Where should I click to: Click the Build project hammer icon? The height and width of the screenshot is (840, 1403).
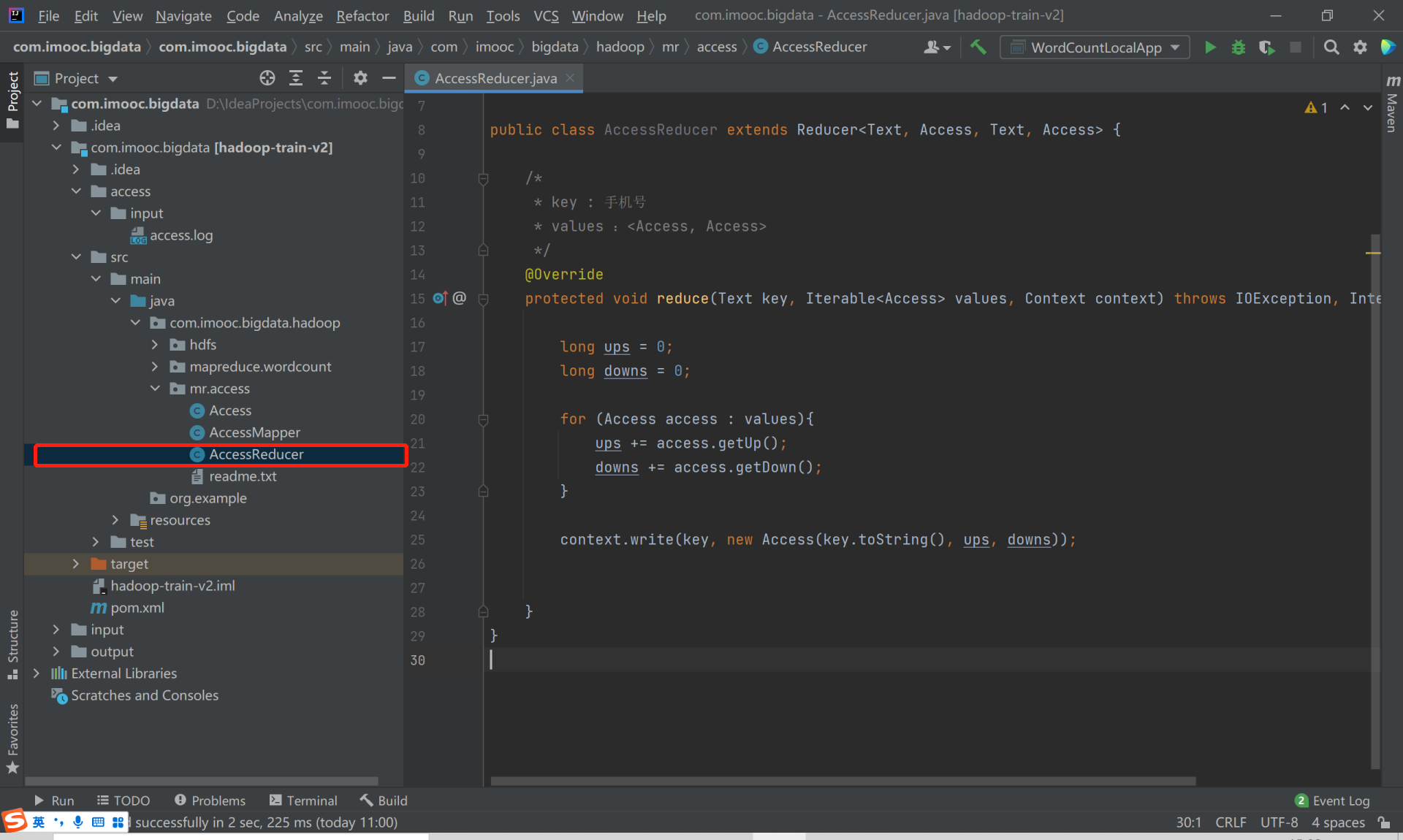[x=978, y=47]
